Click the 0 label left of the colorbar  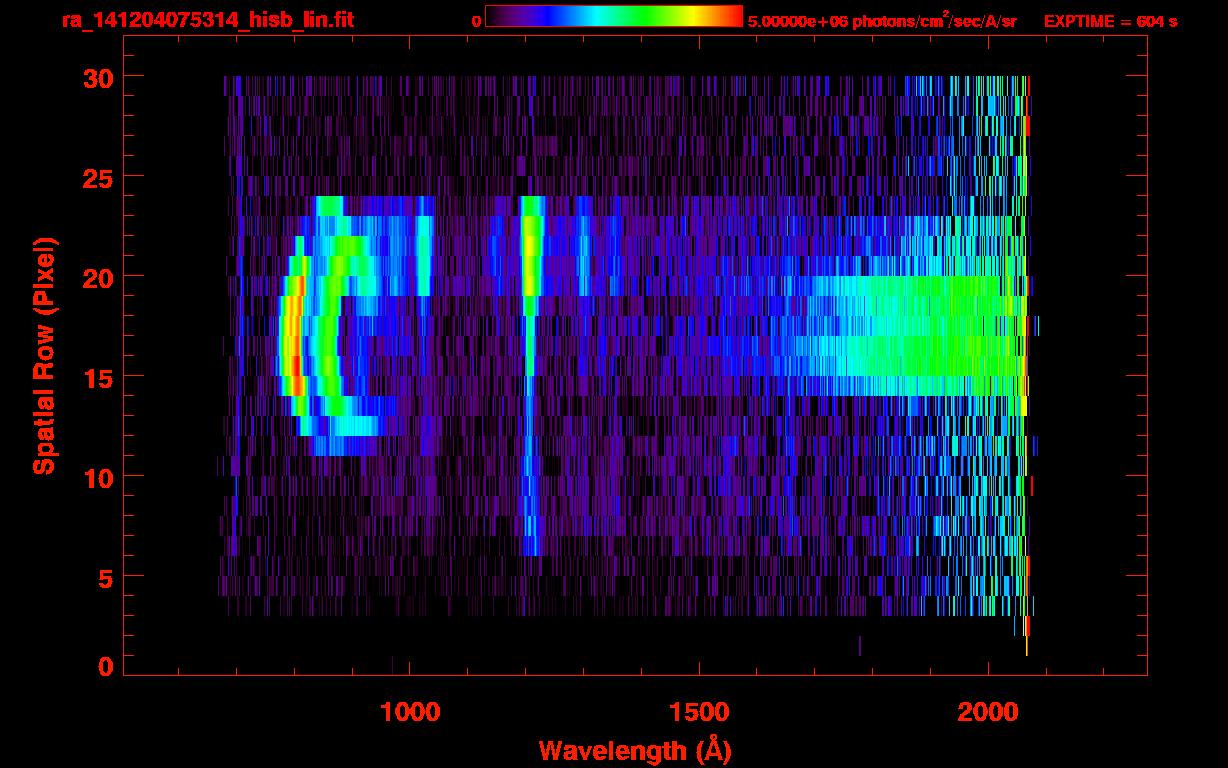click(x=476, y=21)
